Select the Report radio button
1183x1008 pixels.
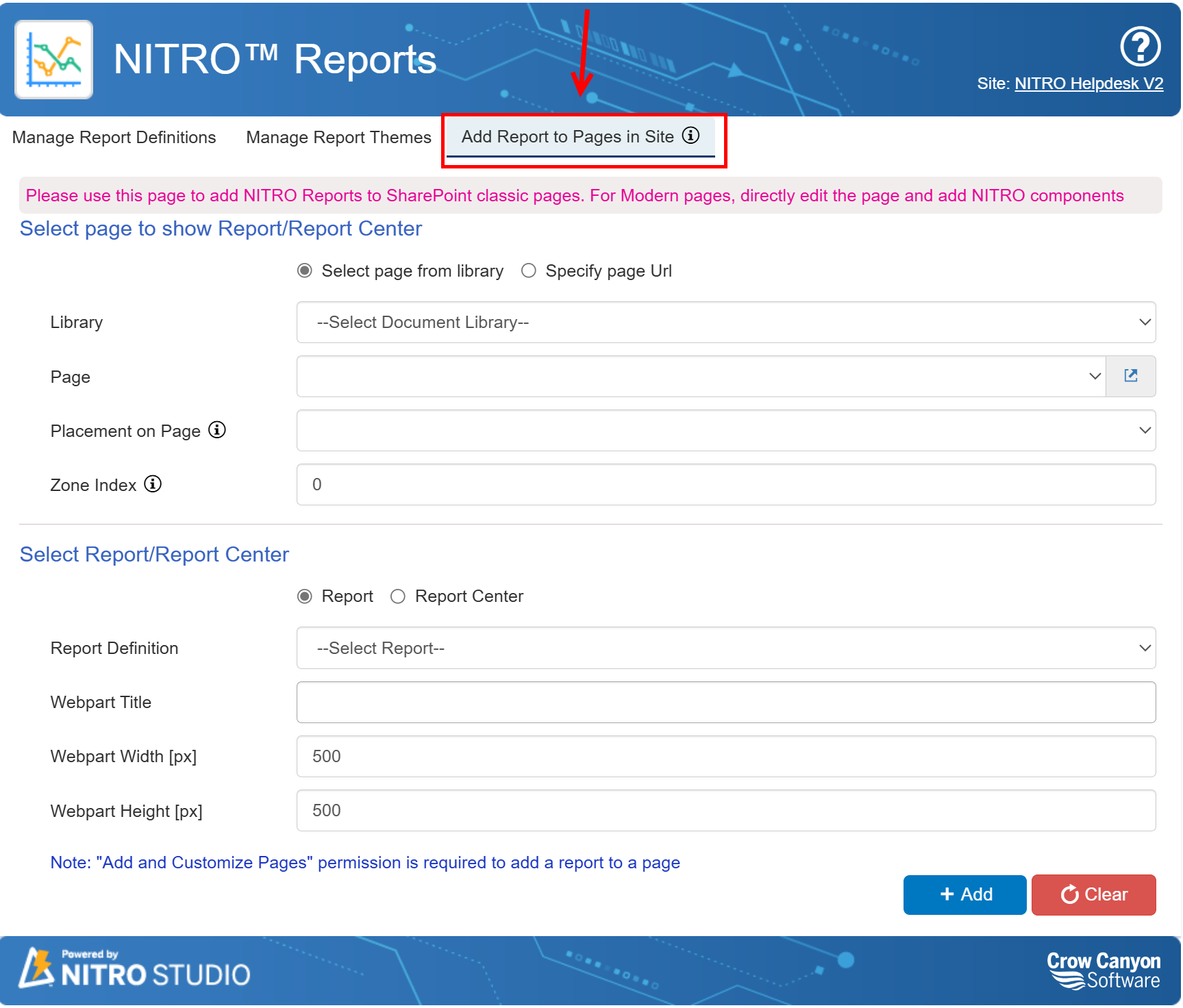tap(305, 596)
